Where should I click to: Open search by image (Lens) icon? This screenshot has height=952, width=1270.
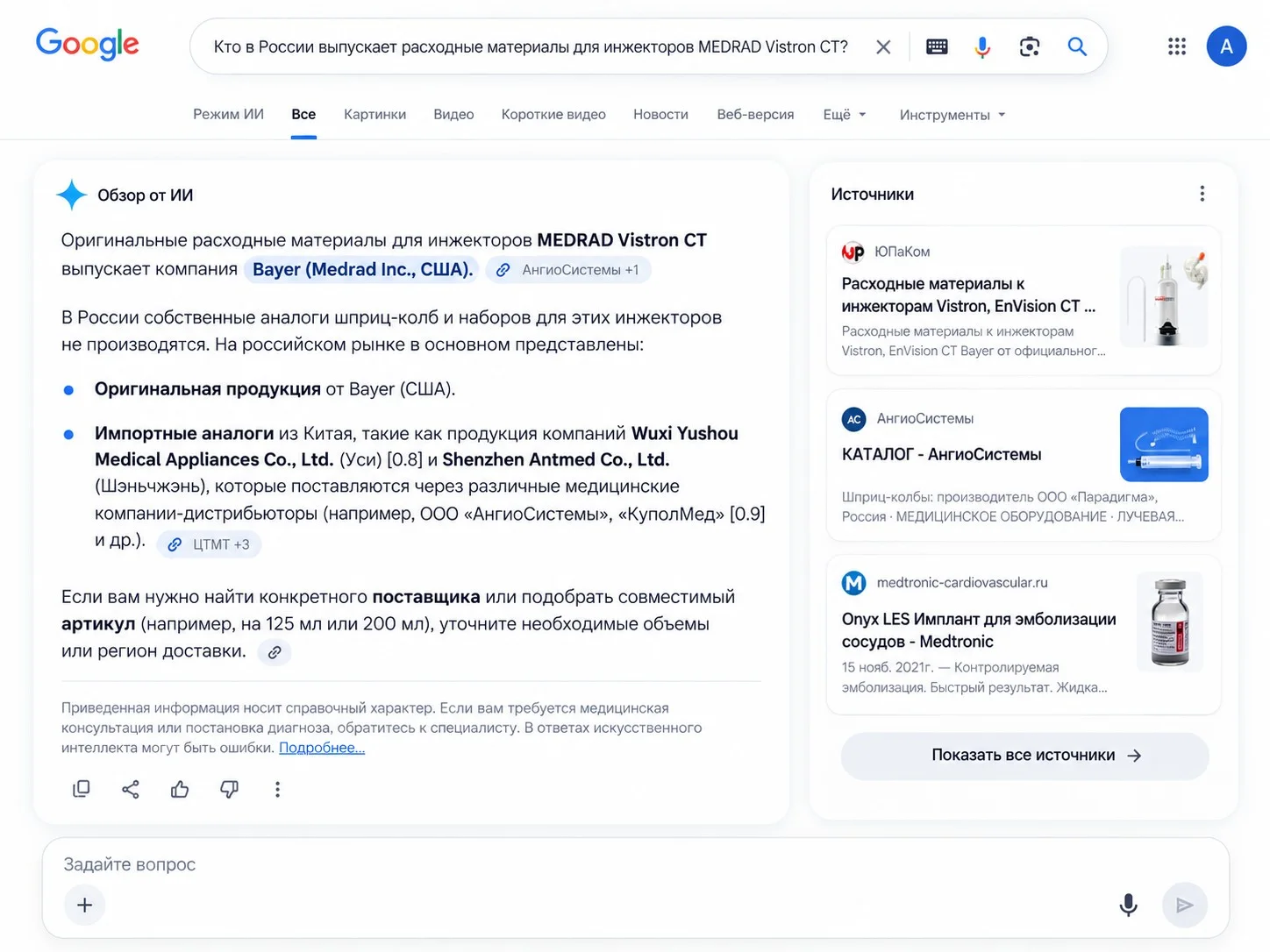1030,47
